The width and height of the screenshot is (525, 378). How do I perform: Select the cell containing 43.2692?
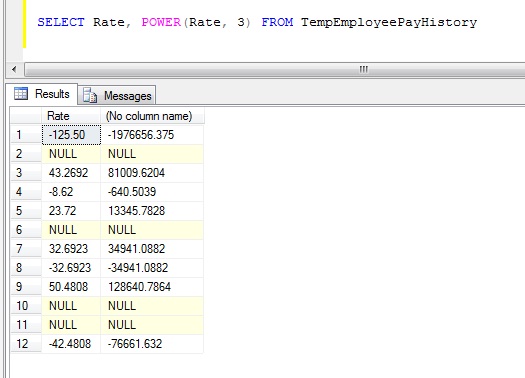tap(71, 173)
